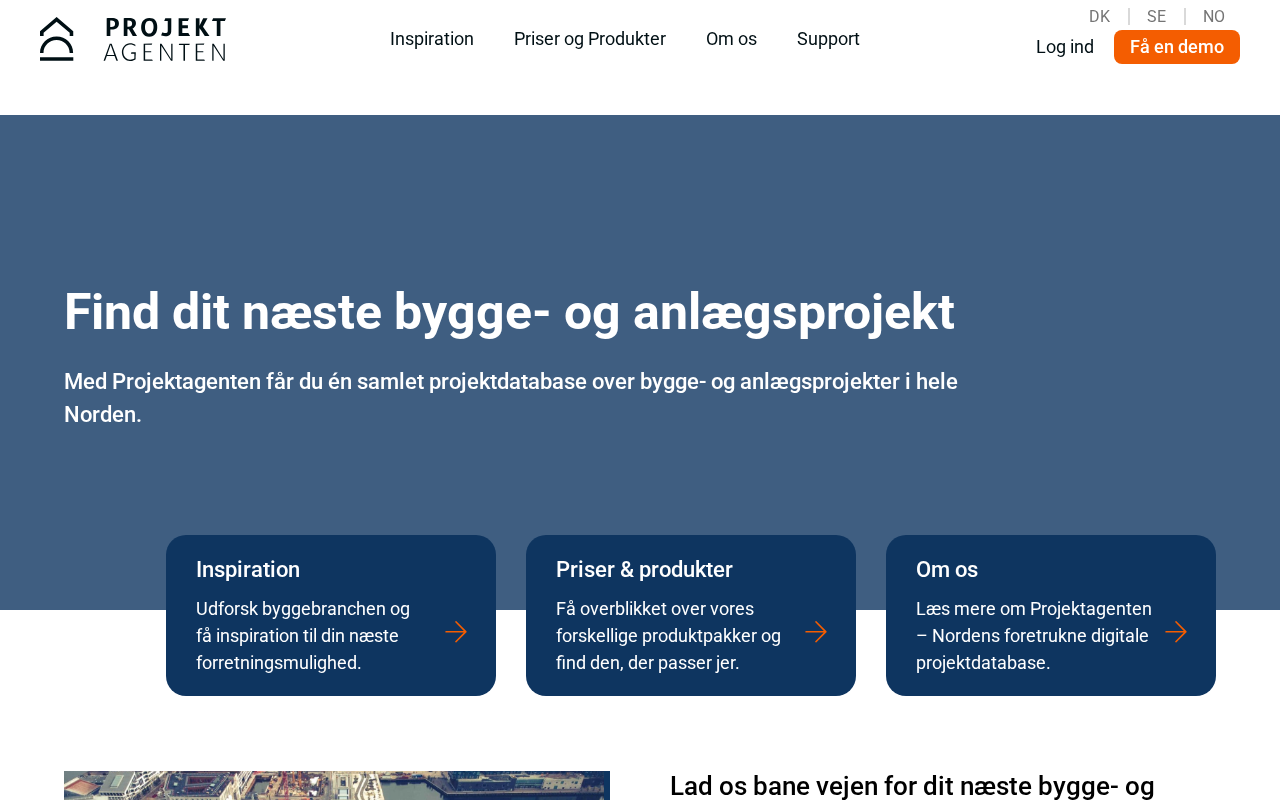Screen dimensions: 1280x800
Task: Click the arrow icon on Inspiration card
Action: tap(456, 632)
